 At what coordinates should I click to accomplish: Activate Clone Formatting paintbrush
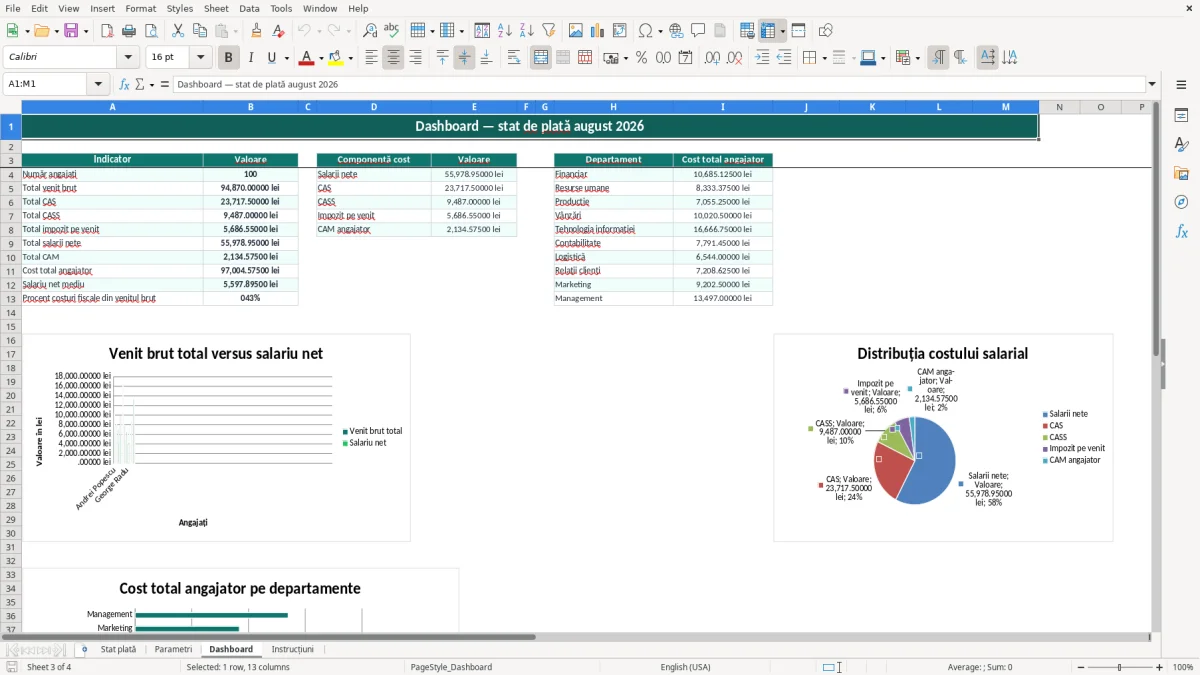256,31
